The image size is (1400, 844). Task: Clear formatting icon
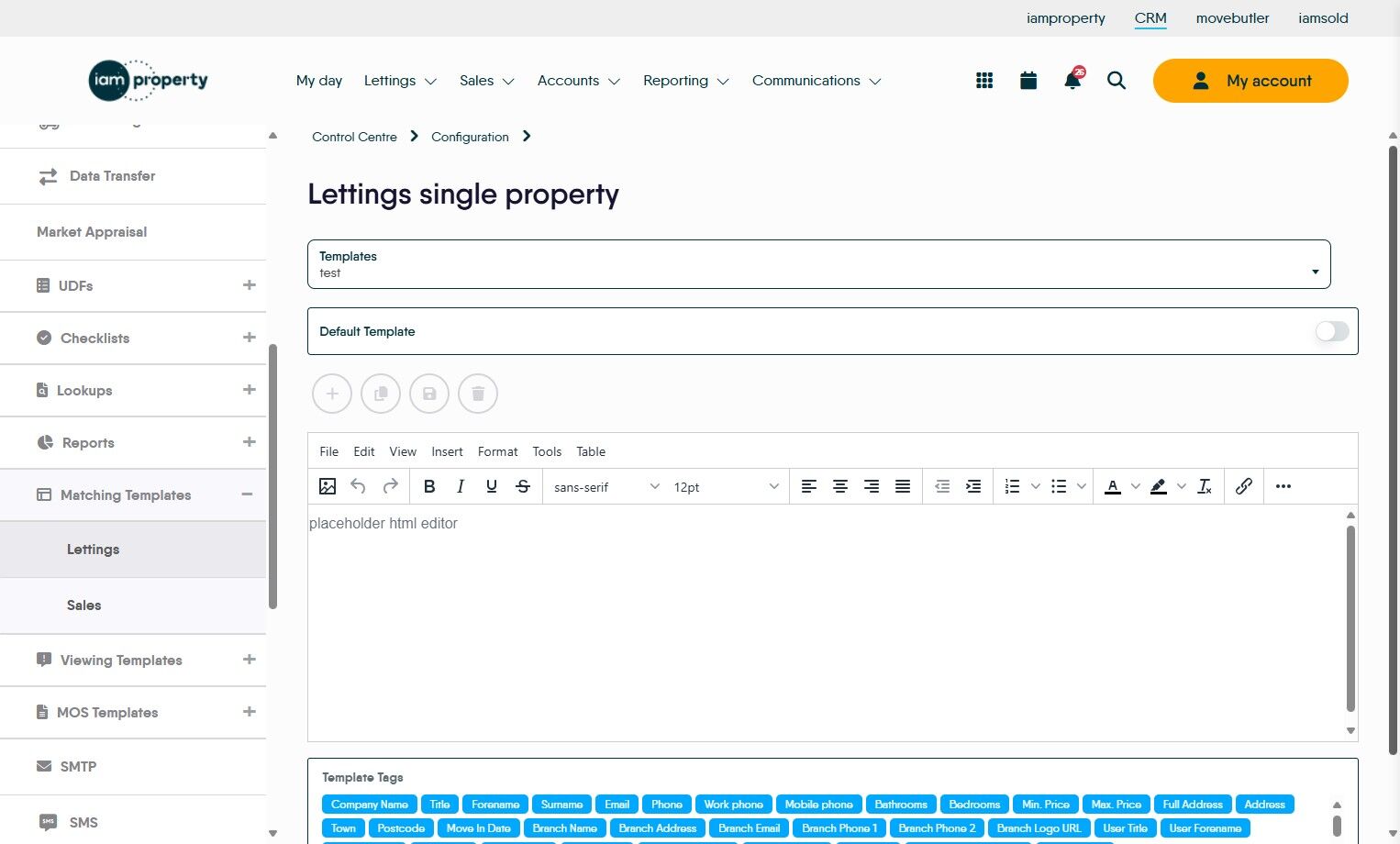[x=1205, y=486]
